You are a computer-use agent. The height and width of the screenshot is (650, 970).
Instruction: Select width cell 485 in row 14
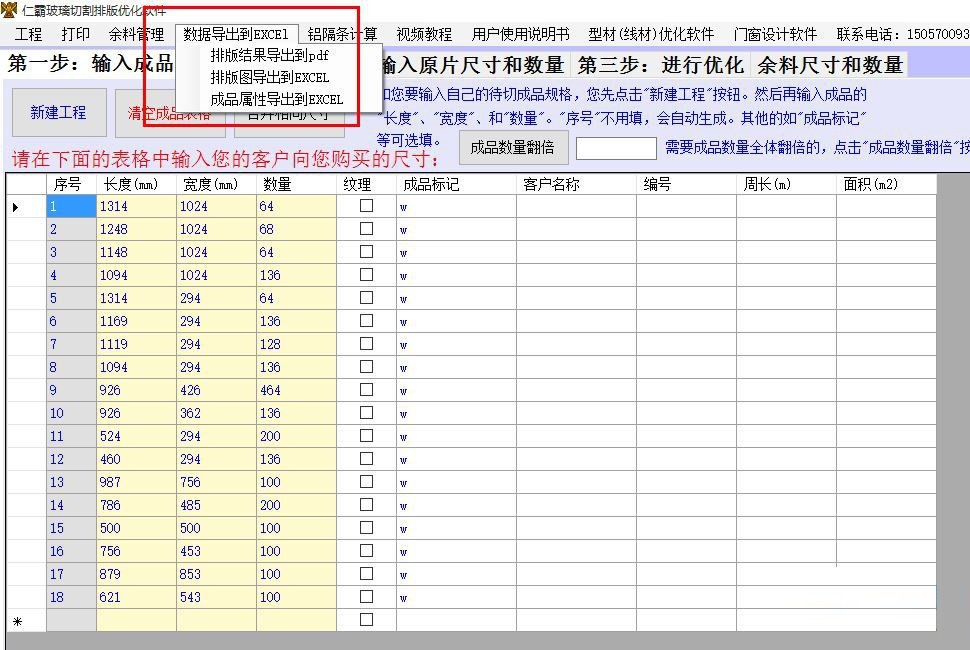[x=217, y=505]
